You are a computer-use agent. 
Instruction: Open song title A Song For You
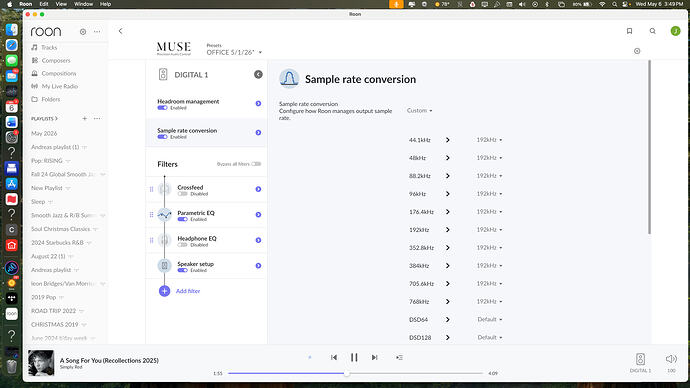pyautogui.click(x=109, y=360)
